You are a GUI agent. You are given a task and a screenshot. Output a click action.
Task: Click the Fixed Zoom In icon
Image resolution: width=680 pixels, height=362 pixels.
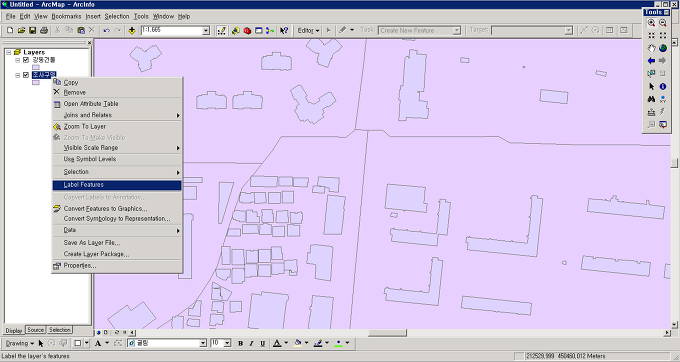pos(651,36)
